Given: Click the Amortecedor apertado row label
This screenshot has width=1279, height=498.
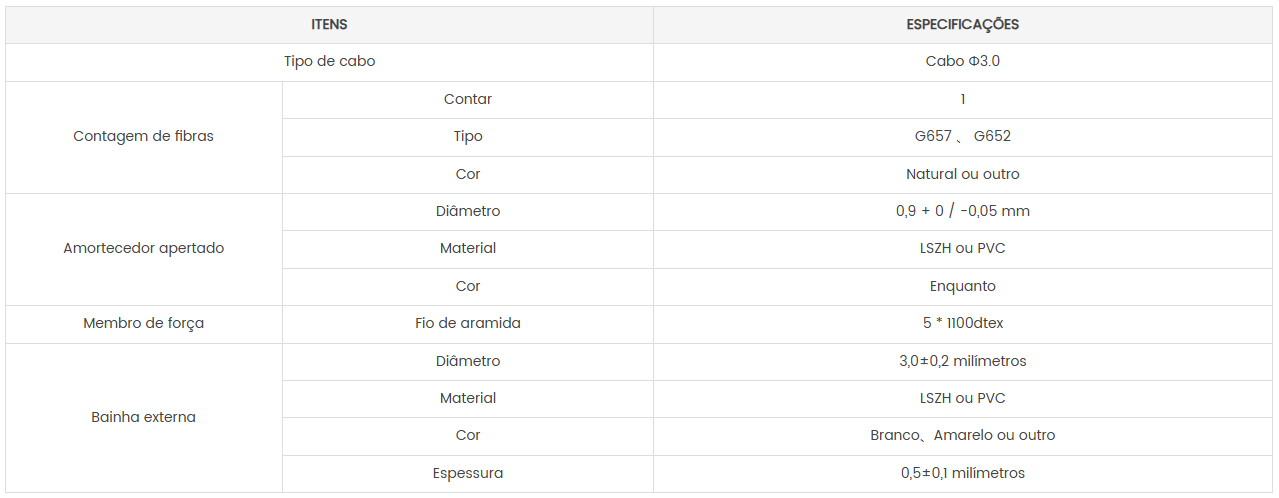Looking at the screenshot, I should [143, 248].
